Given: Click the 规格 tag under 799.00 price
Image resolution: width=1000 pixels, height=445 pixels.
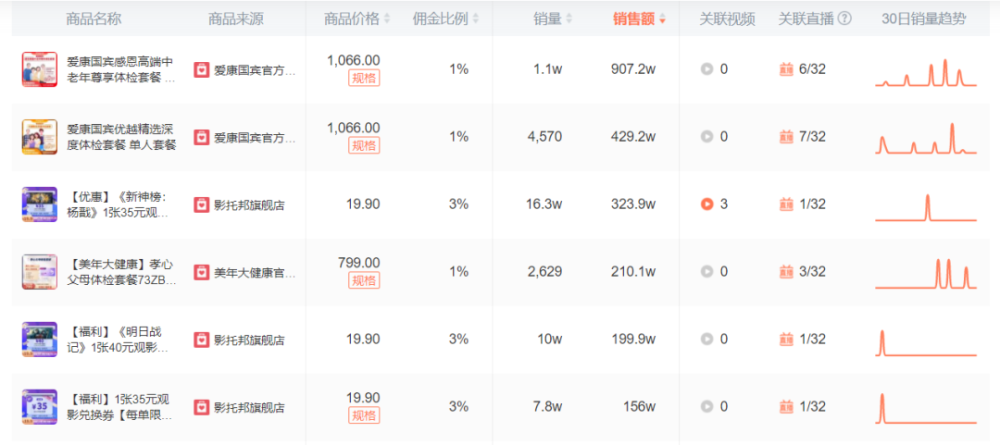Looking at the screenshot, I should [x=364, y=280].
